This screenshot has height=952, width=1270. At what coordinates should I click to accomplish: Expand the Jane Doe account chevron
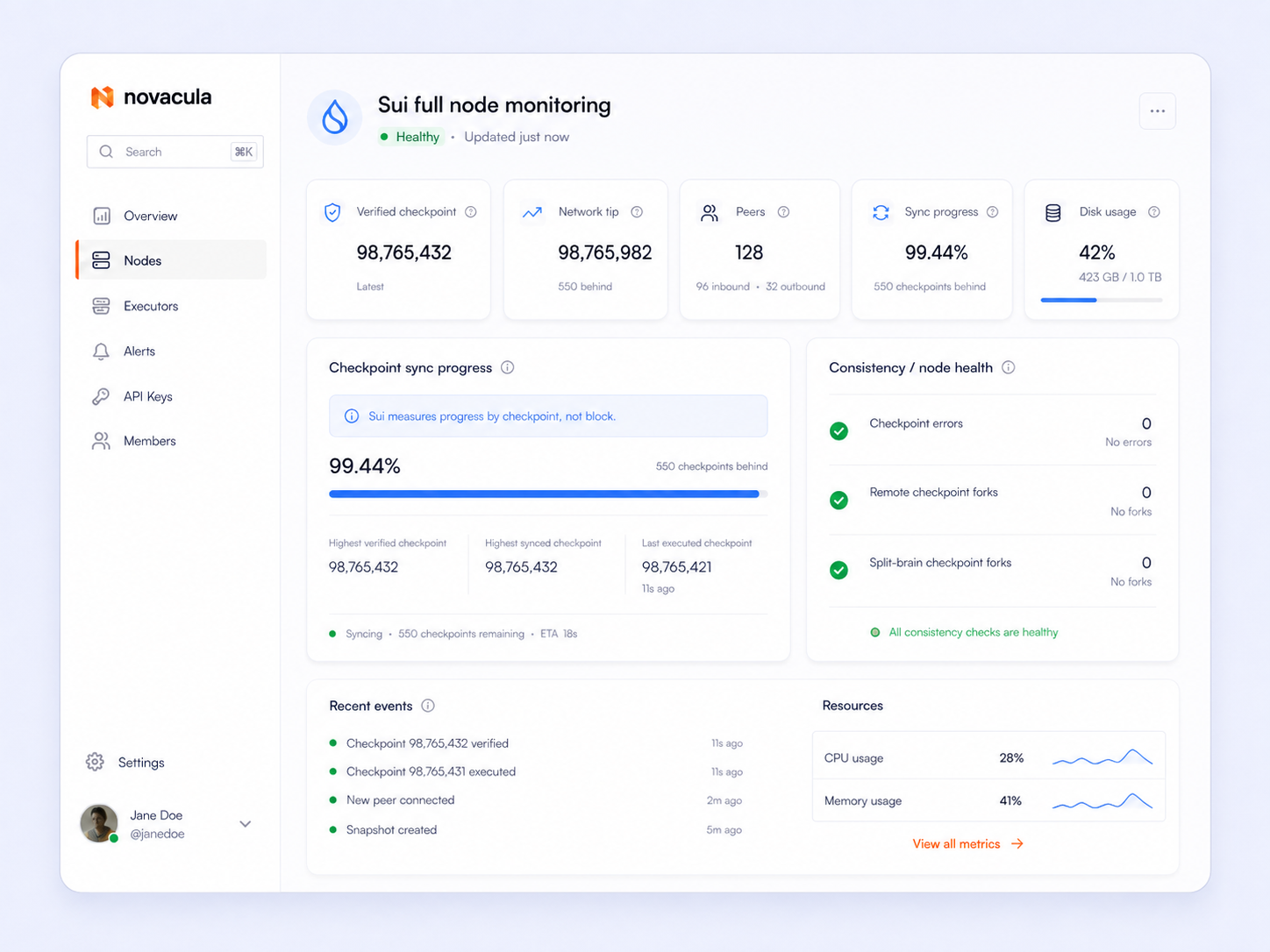(246, 824)
